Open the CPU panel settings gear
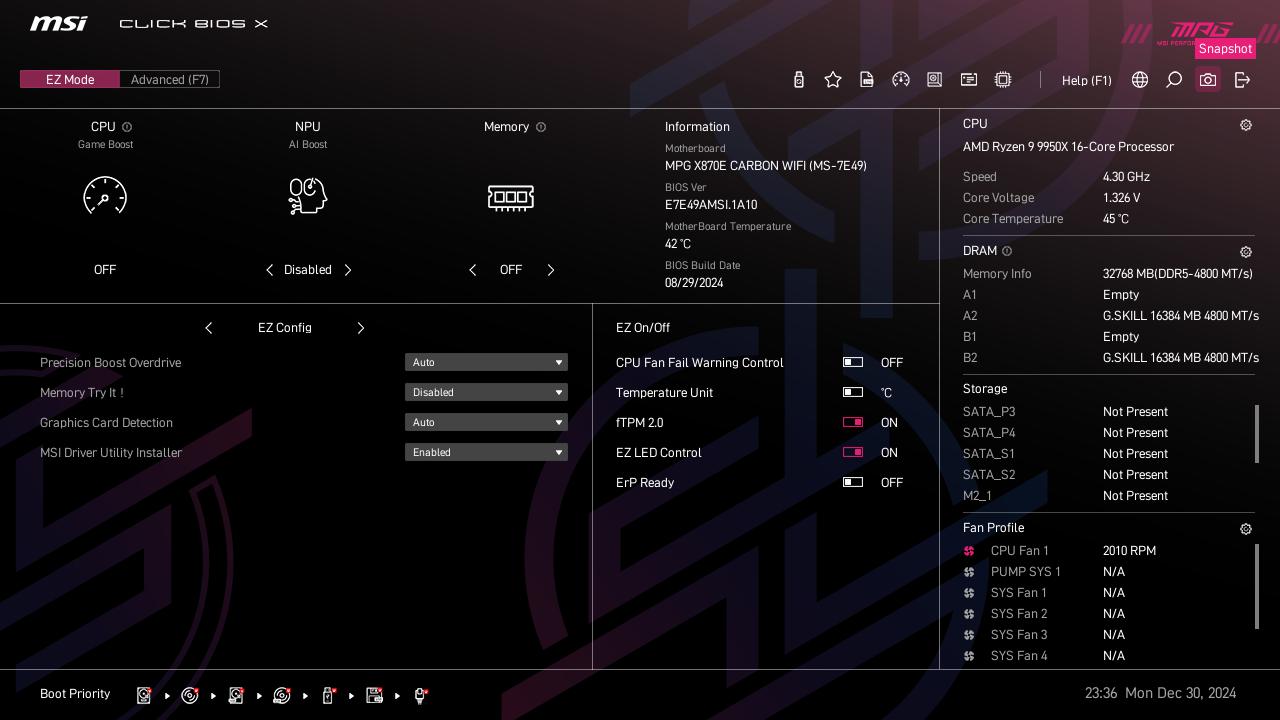This screenshot has height=720, width=1280. (x=1246, y=125)
